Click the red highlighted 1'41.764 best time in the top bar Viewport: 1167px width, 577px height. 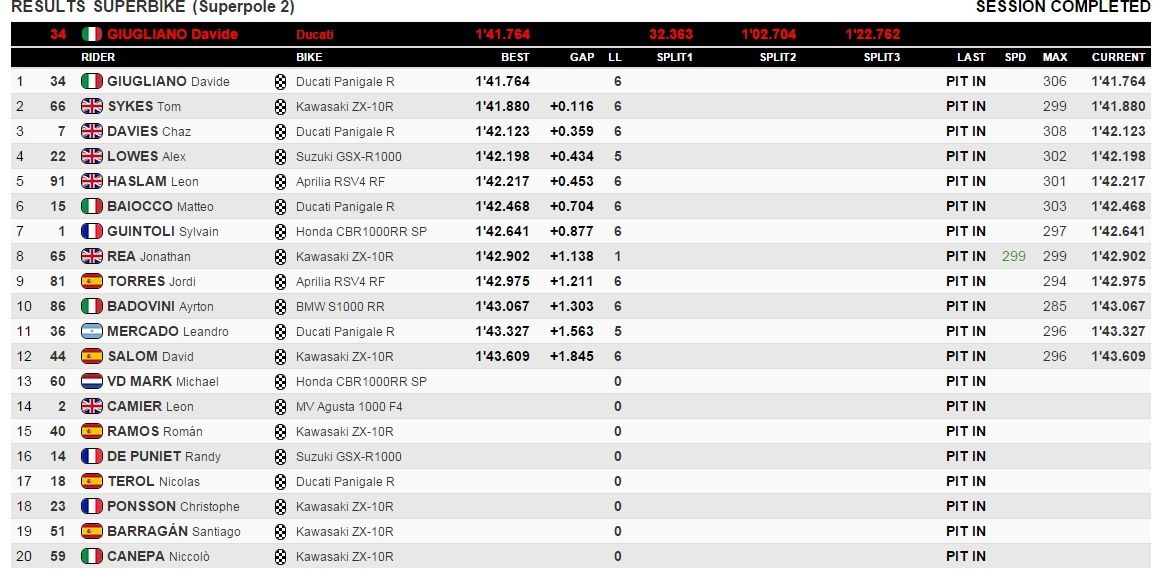502,34
